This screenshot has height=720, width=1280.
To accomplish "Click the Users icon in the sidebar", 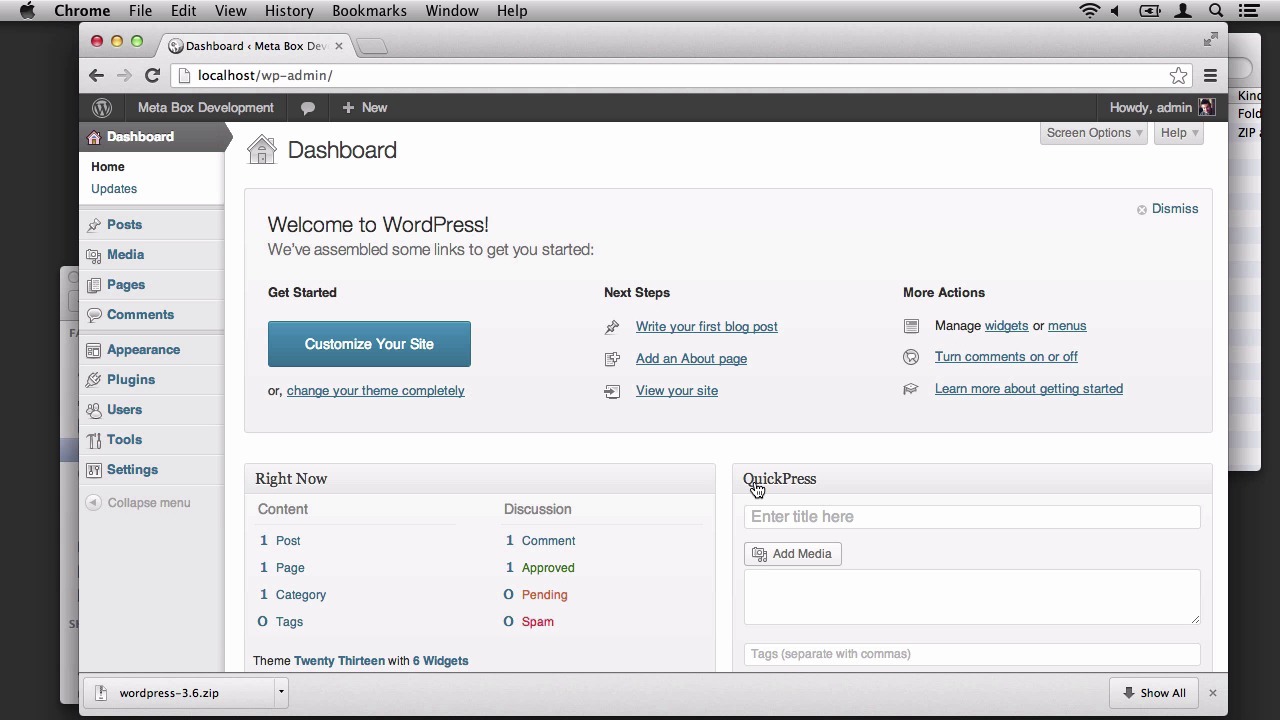I will click(94, 410).
